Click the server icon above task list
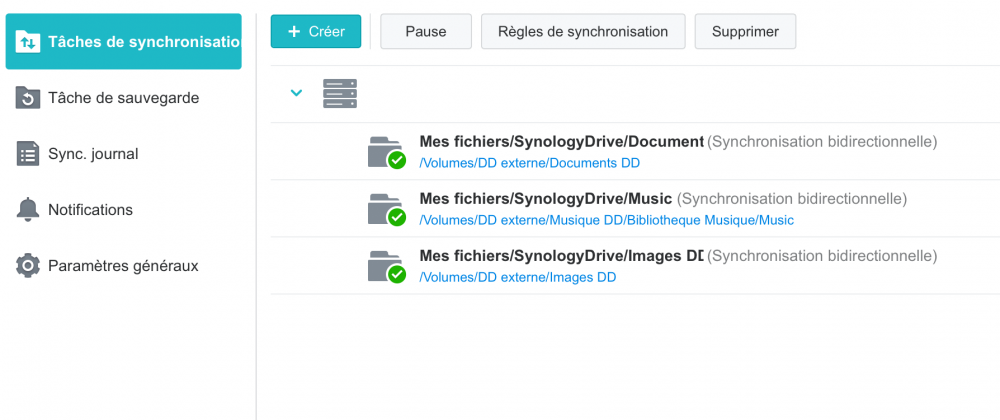 coord(340,94)
